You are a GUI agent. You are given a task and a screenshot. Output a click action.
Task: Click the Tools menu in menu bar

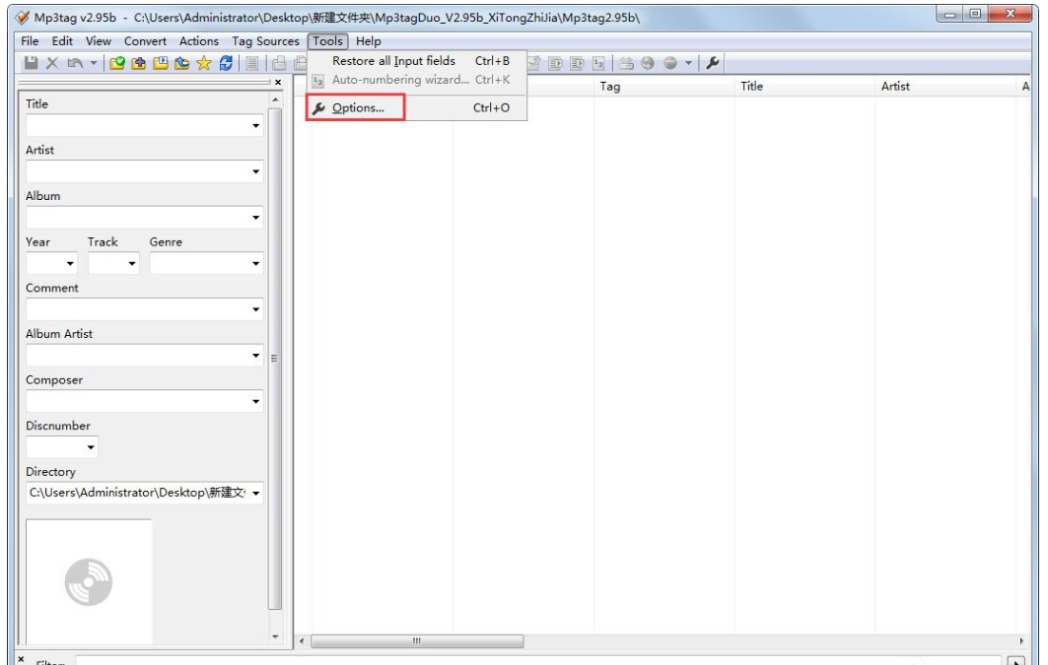pyautogui.click(x=328, y=41)
